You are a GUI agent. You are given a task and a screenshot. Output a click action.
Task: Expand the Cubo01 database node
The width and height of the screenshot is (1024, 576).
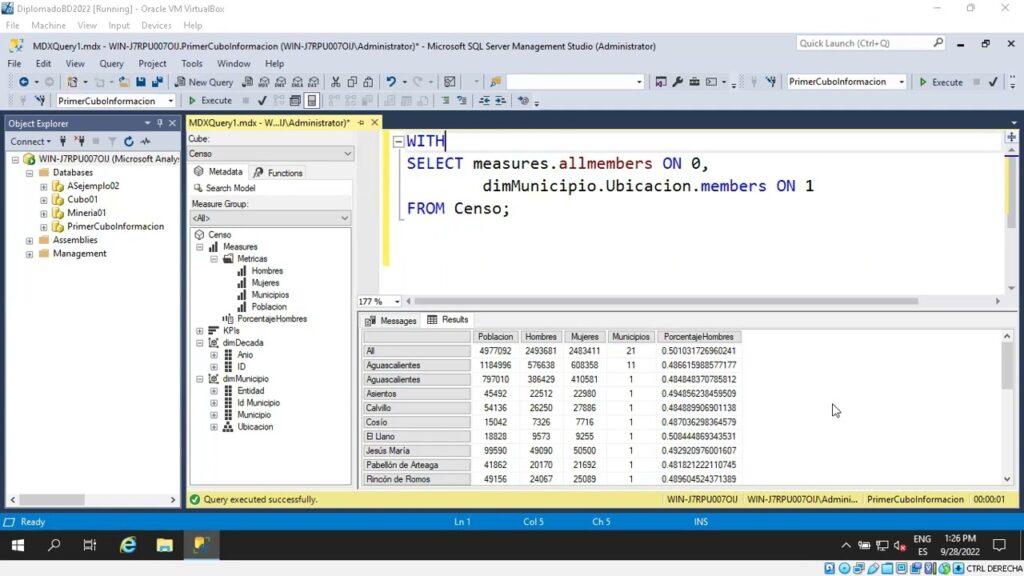tap(44, 199)
